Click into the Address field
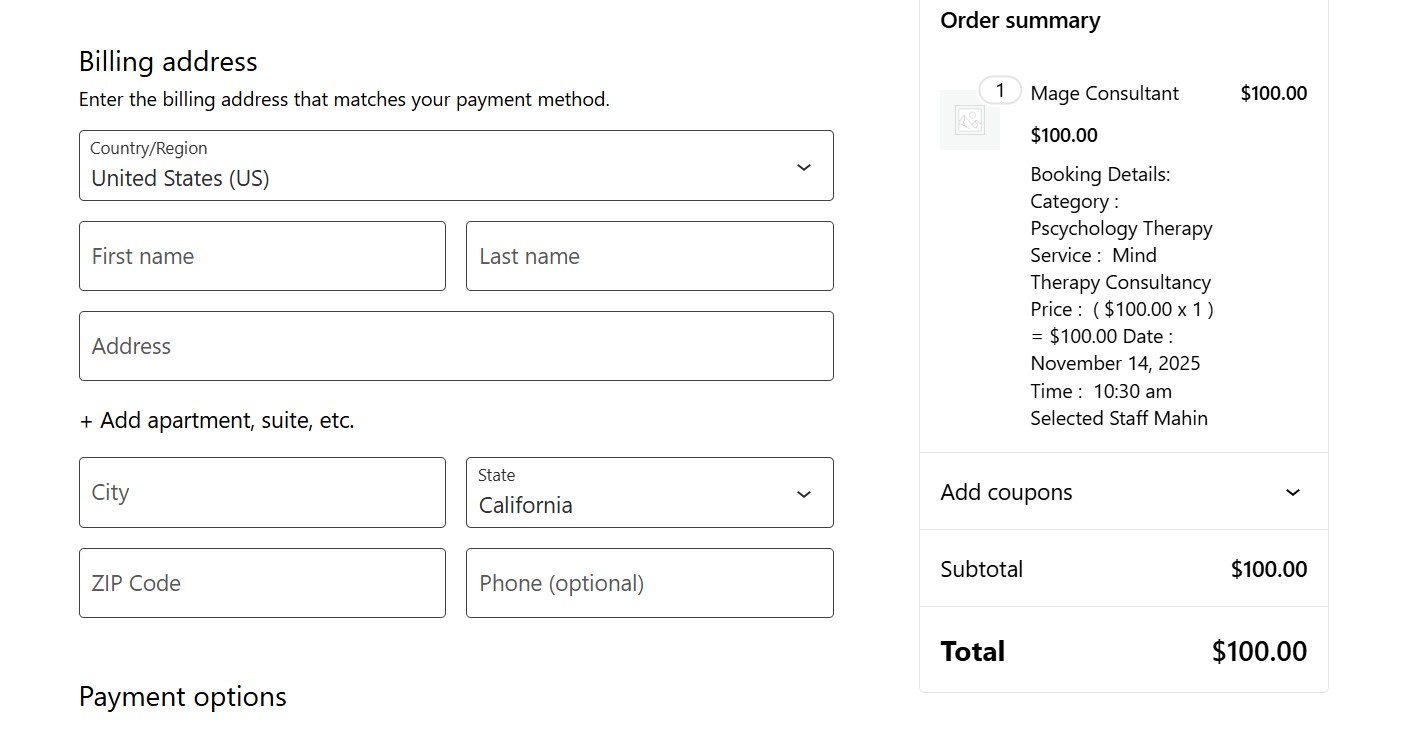Viewport: 1416px width, 740px height. tap(455, 346)
